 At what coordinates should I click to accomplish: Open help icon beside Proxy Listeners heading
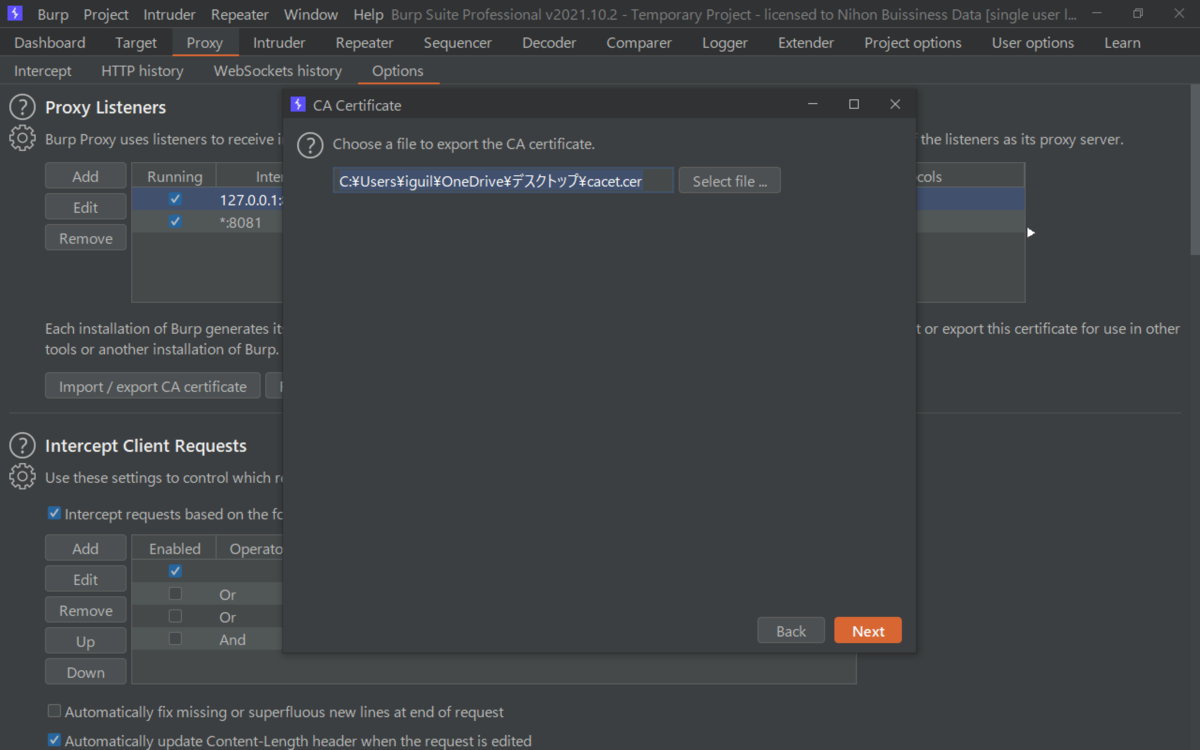click(22, 107)
